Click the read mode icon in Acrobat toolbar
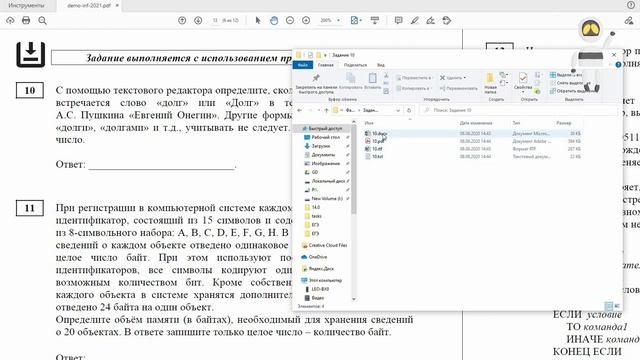This screenshot has width=640, height=360. [x=375, y=20]
